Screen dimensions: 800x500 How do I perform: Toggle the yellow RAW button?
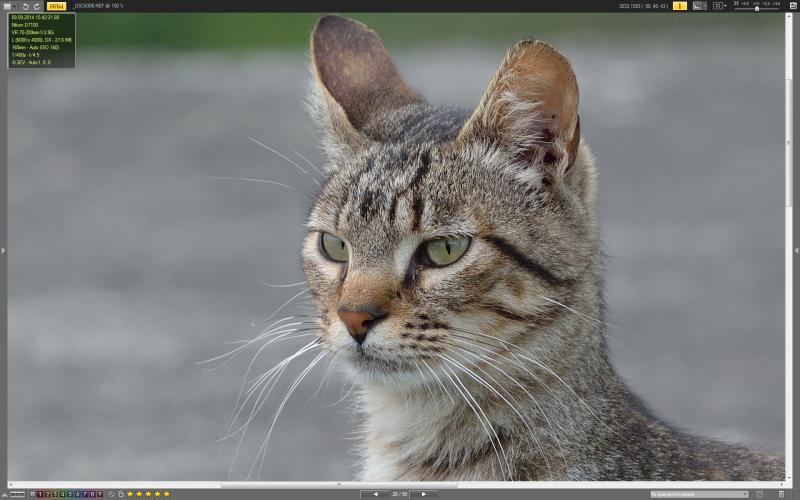coord(56,6)
